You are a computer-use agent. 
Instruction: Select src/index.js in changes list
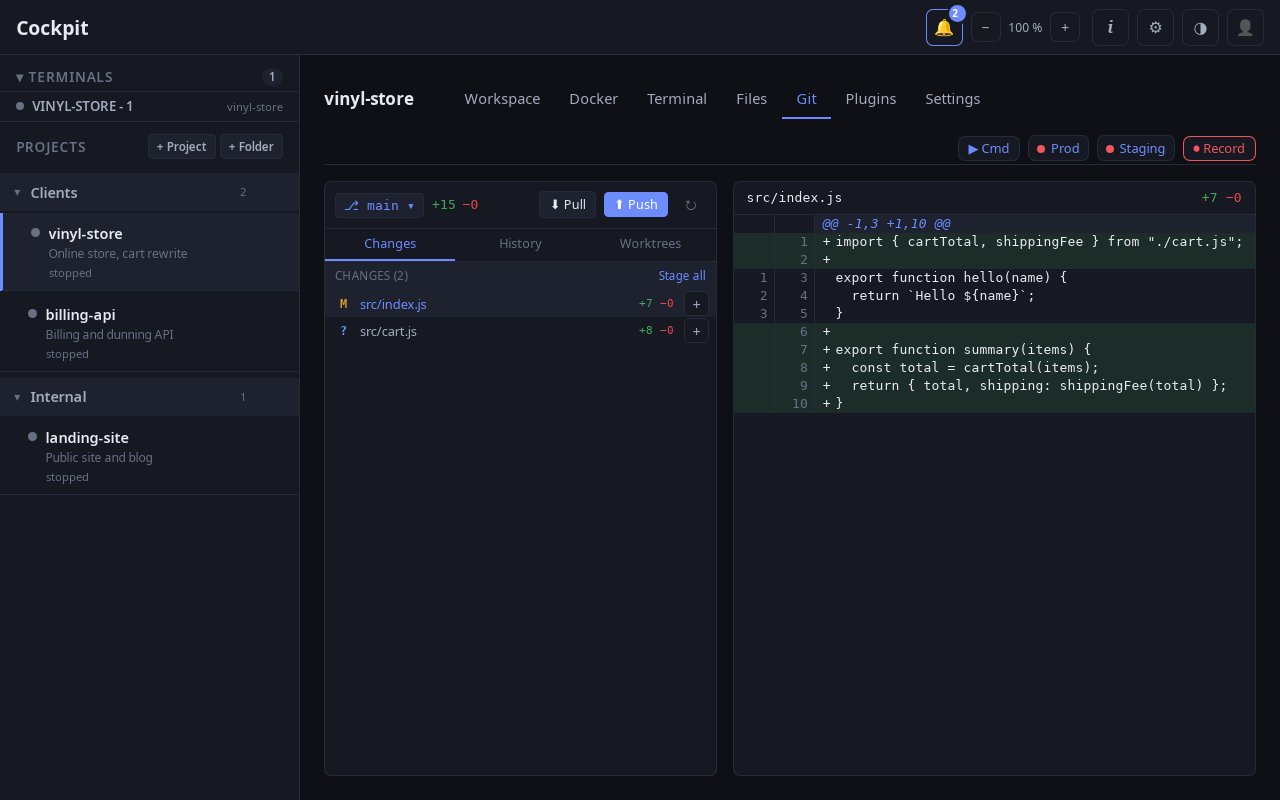pyautogui.click(x=520, y=304)
